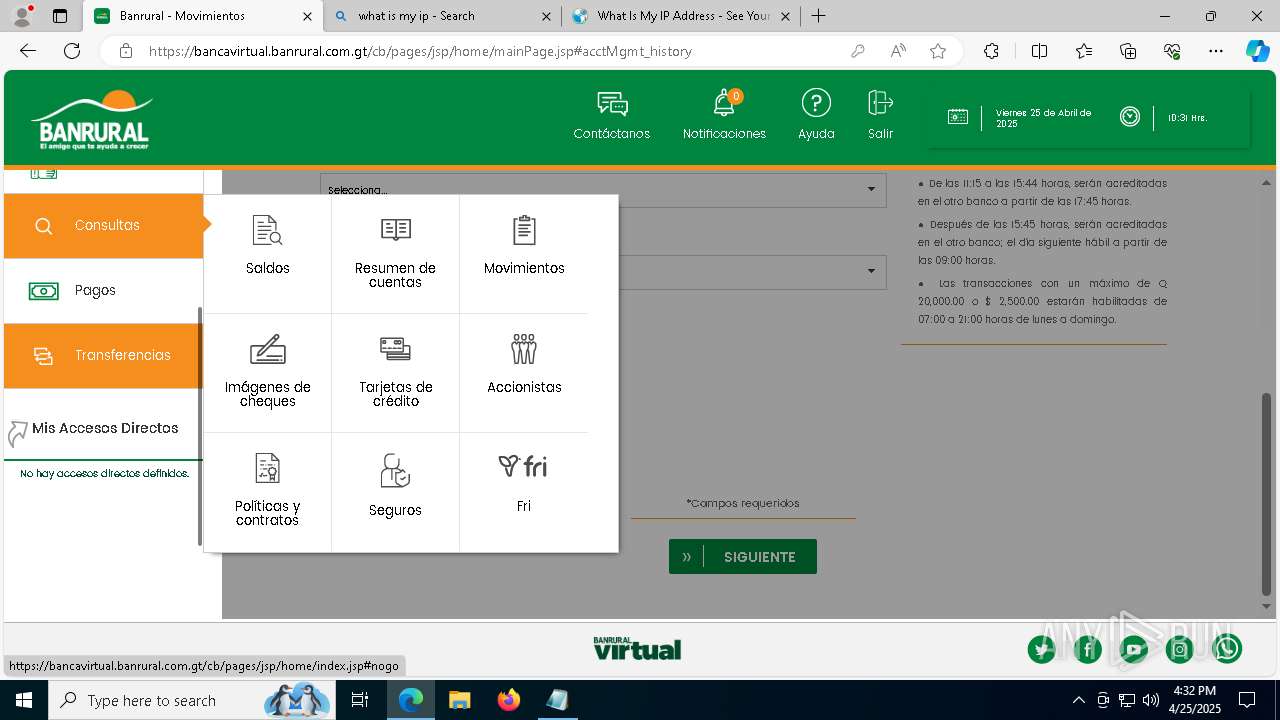Switch to 'what is my ip - Search' tab
Viewport: 1280px width, 720px height.
442,16
